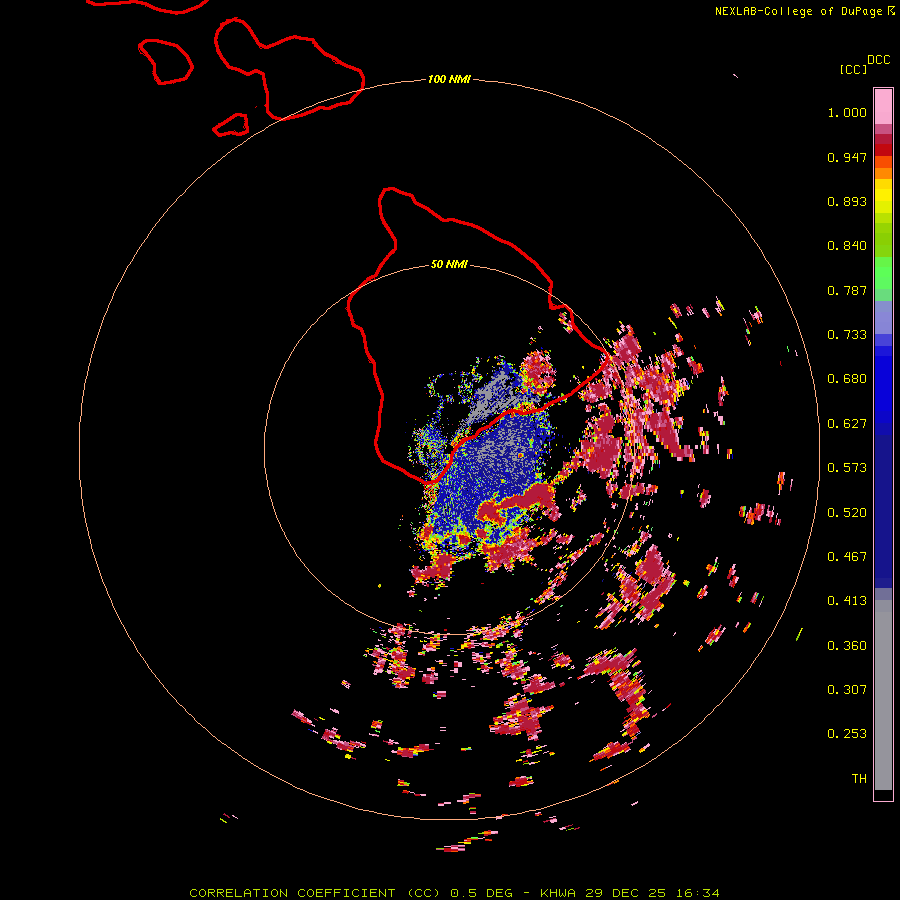Click the 0.5 DEG elevation text
Screen dimensions: 900x900
point(481,893)
